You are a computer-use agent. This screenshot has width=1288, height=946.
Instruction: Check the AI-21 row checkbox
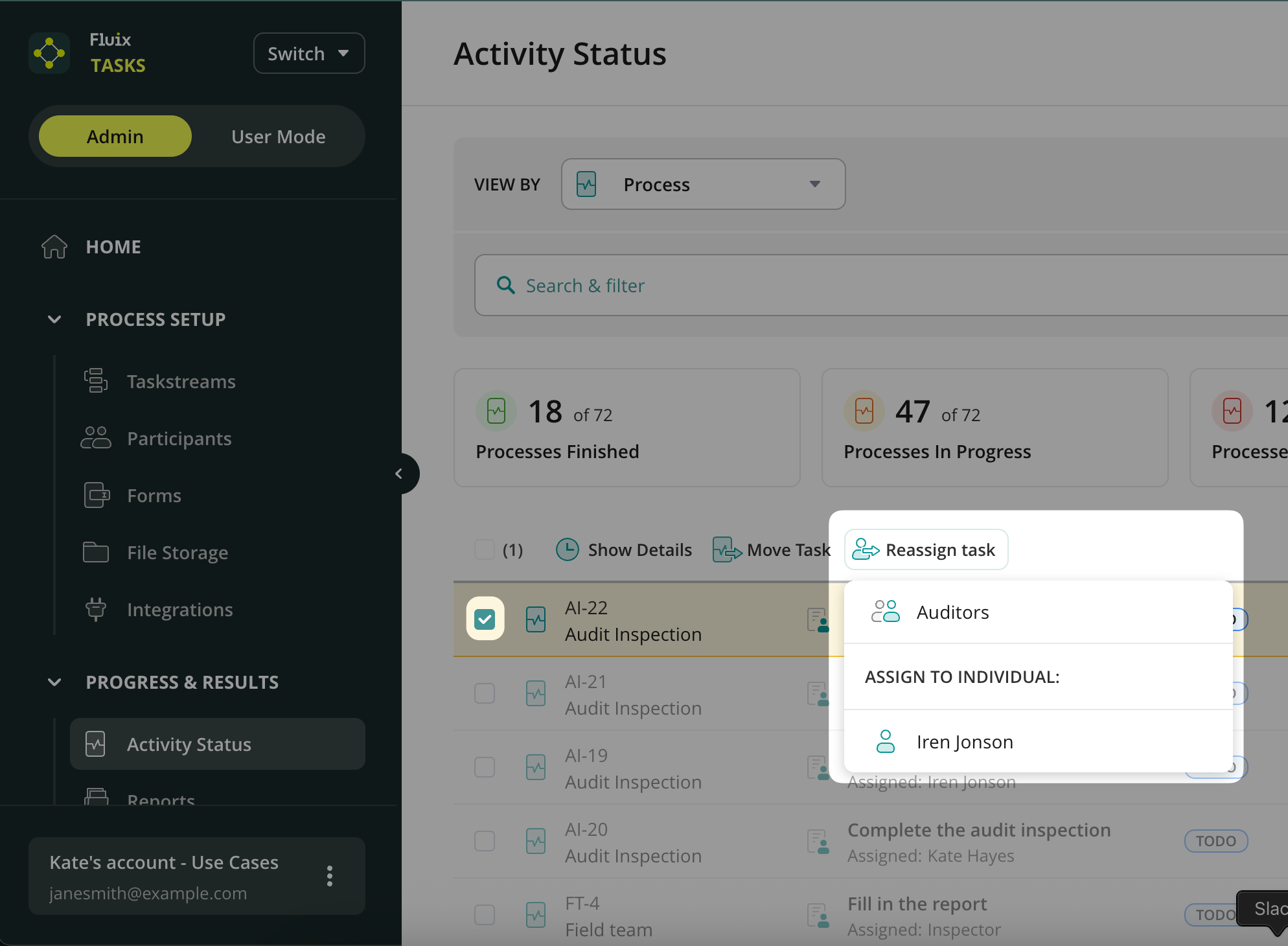[x=485, y=693]
